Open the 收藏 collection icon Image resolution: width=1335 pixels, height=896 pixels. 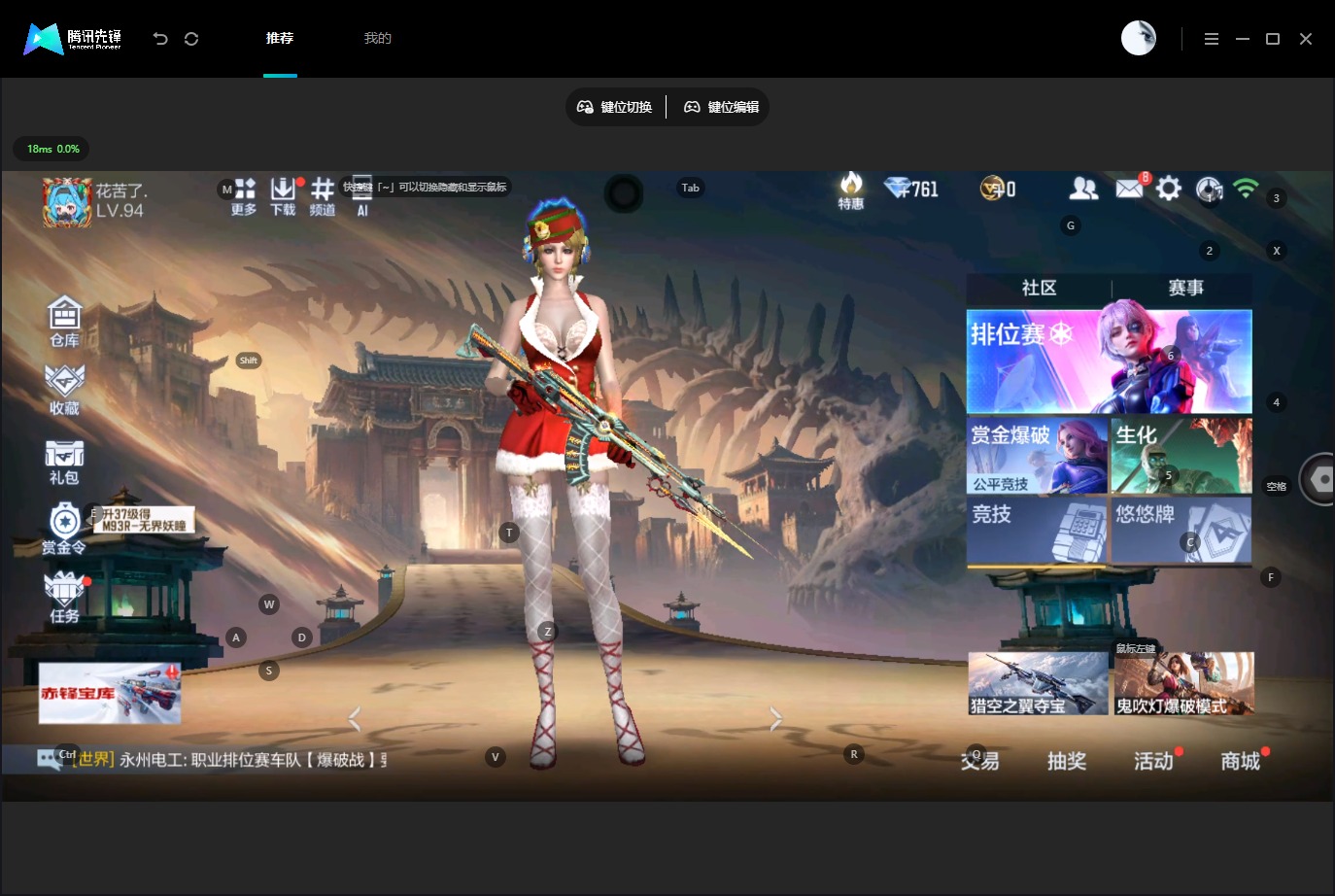pyautogui.click(x=64, y=391)
